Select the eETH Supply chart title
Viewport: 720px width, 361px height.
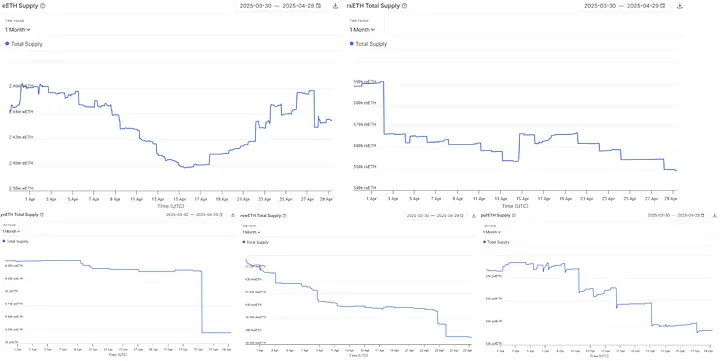pos(21,6)
